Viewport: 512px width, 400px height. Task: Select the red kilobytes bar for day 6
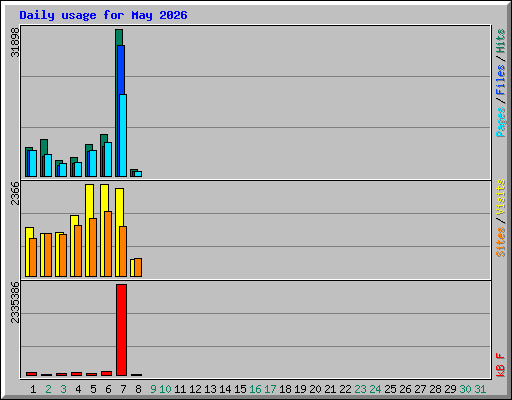pyautogui.click(x=106, y=373)
